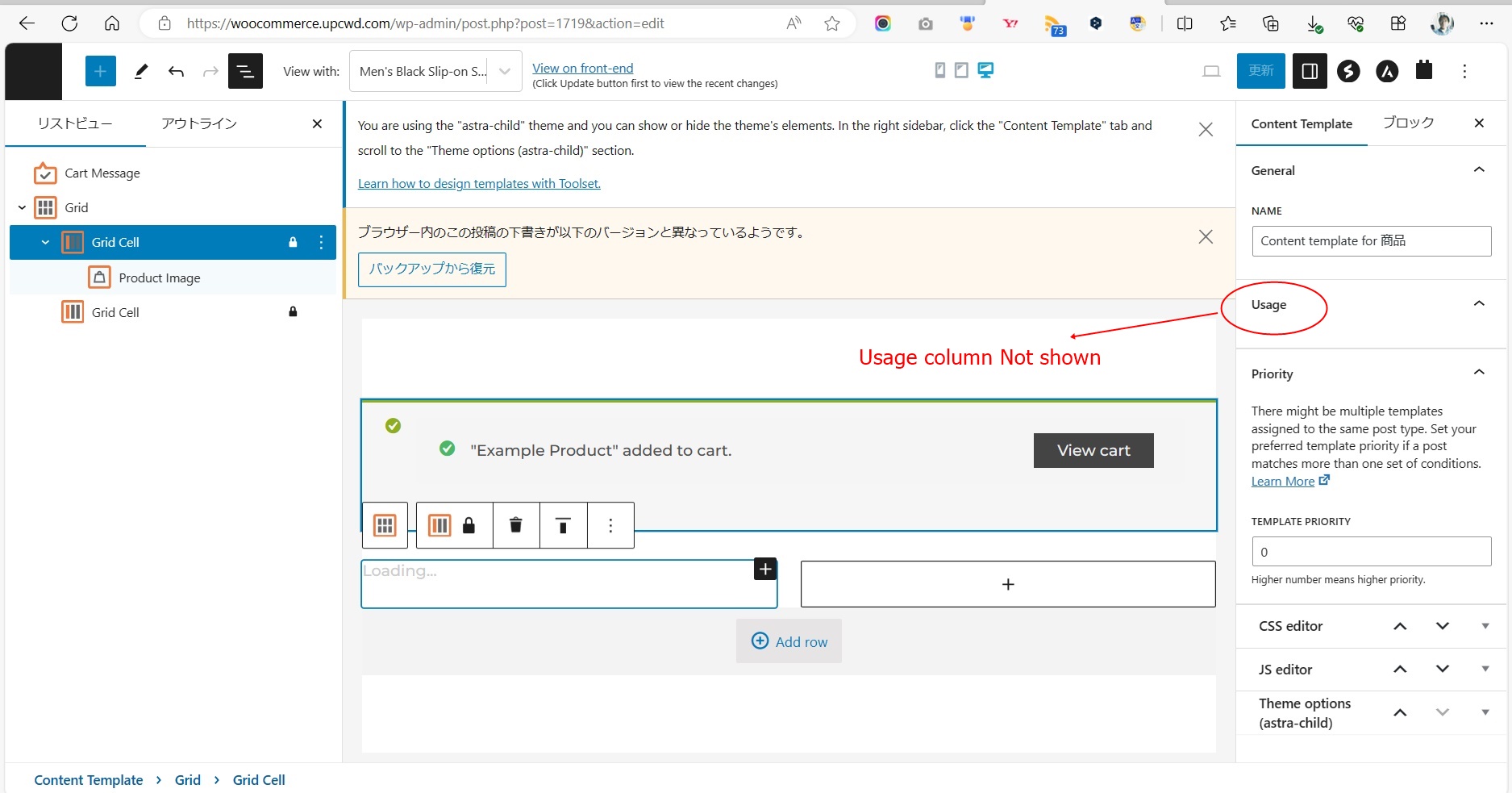
Task: Collapse the selected Grid Cell chevron
Action: click(x=45, y=242)
